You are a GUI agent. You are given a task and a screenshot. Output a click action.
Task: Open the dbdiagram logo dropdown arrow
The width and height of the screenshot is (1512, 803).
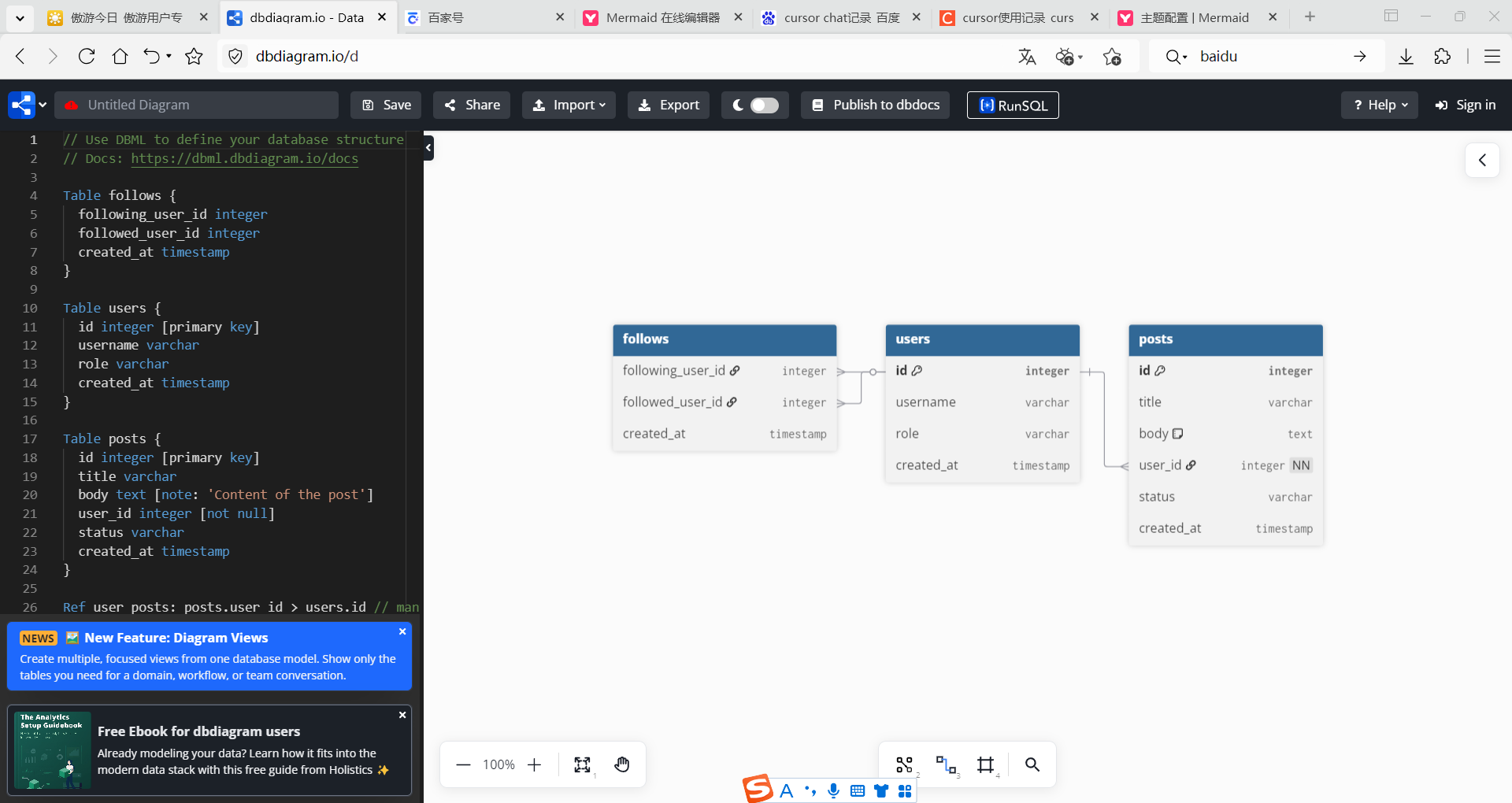click(43, 105)
